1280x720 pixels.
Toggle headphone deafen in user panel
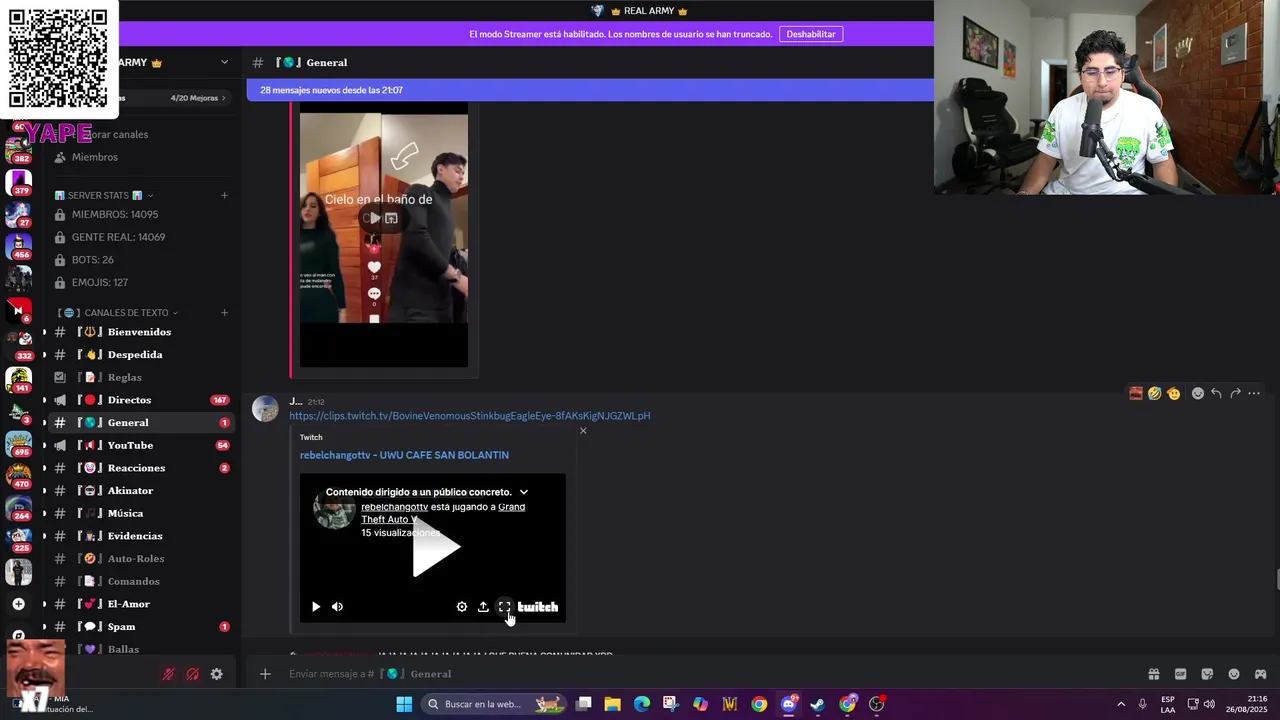tap(193, 674)
